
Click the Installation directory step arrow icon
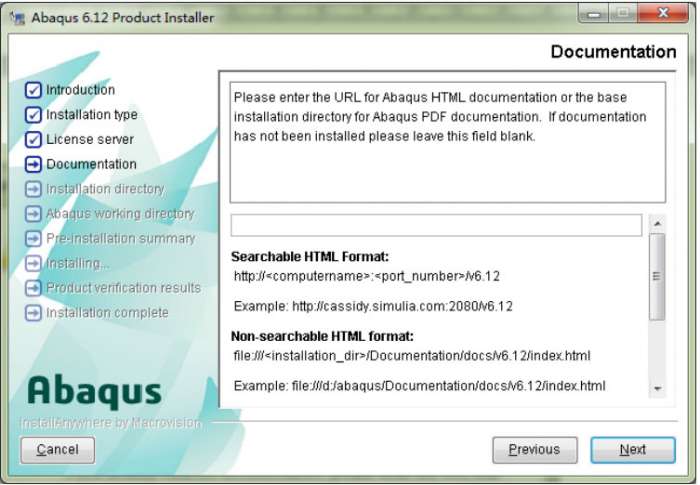(x=33, y=189)
